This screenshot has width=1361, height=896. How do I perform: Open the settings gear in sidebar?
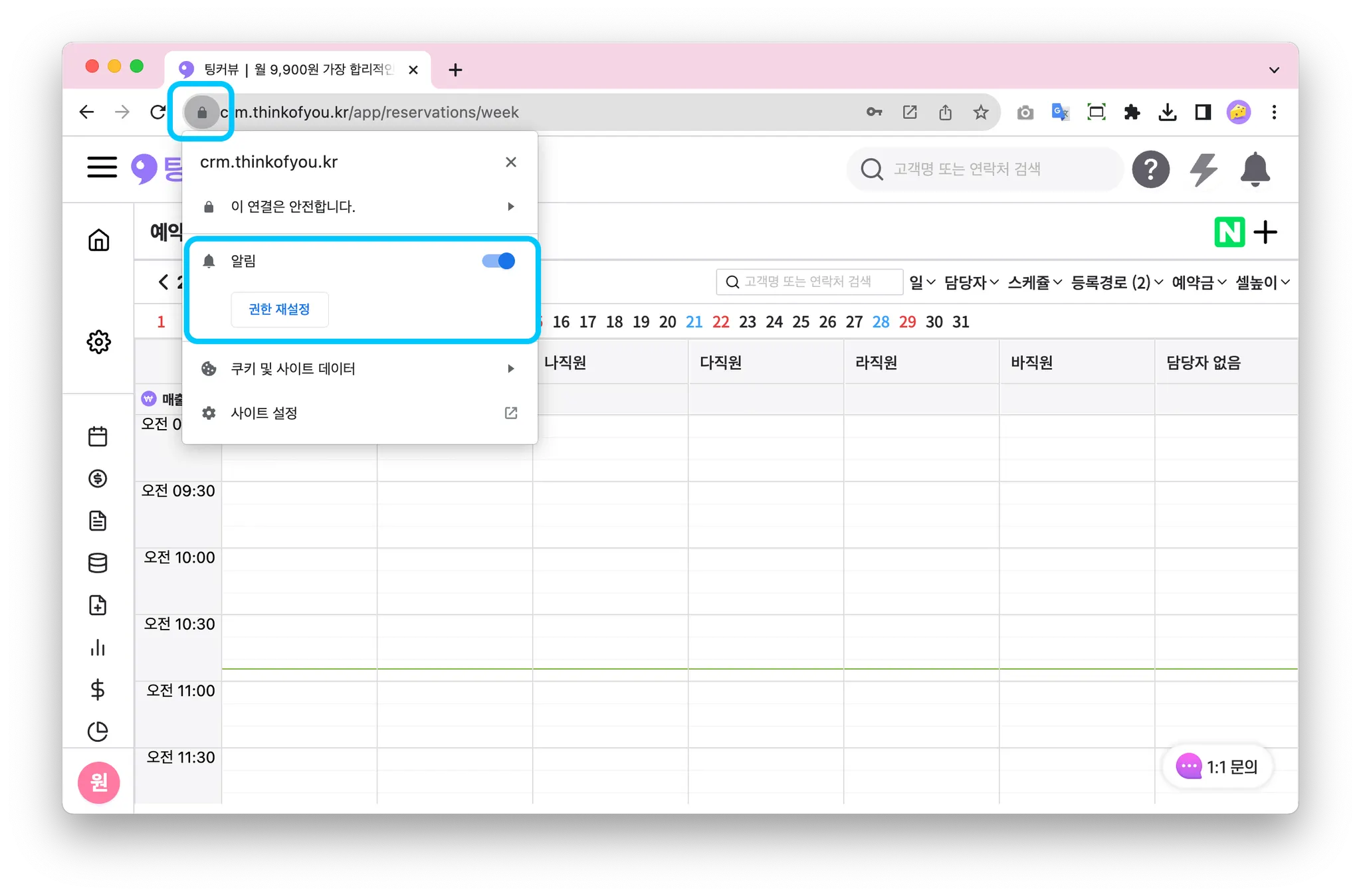click(98, 342)
